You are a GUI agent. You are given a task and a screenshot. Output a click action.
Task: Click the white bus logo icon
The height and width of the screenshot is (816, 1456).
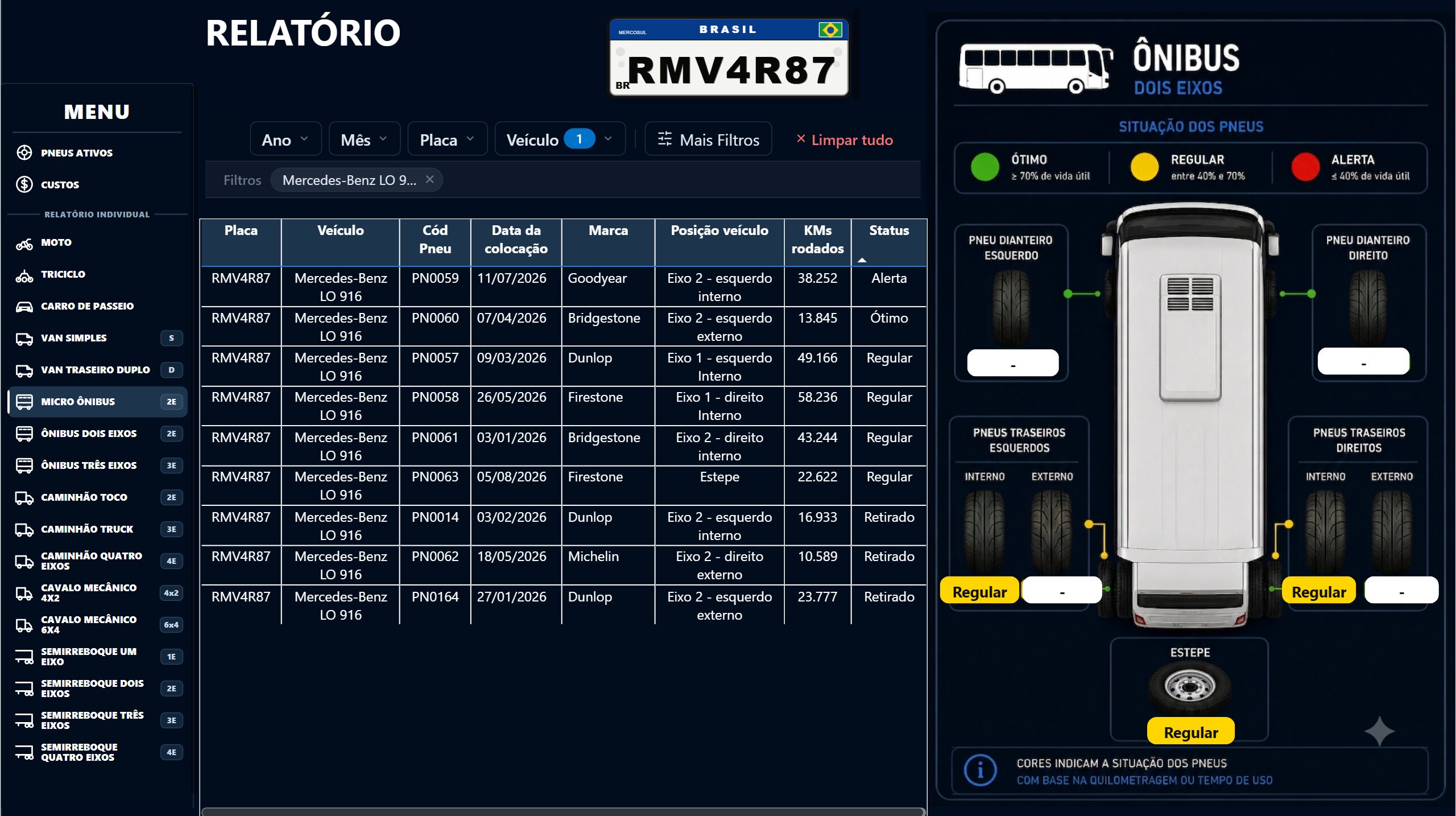[x=1036, y=68]
